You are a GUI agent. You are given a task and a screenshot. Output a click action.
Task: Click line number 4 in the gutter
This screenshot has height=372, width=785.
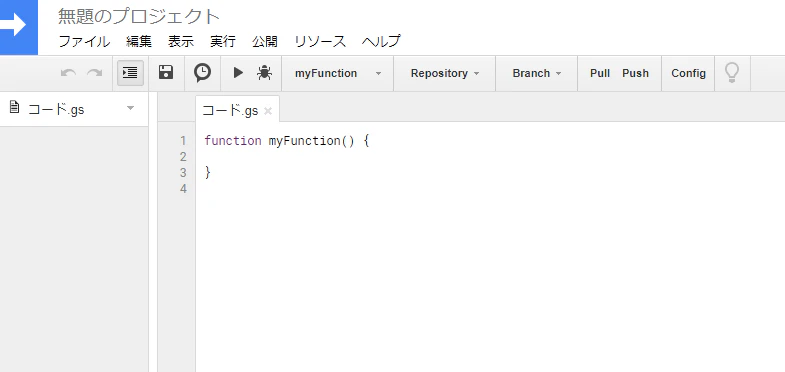(183, 189)
